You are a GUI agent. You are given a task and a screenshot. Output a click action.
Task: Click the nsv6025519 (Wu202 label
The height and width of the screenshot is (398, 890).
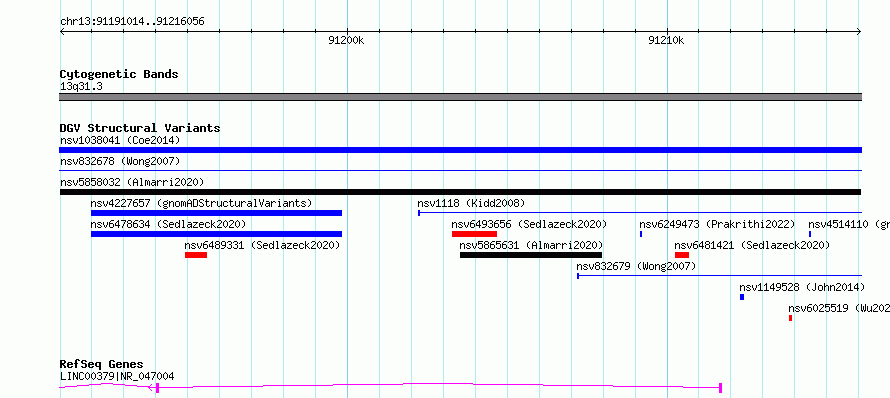click(839, 308)
